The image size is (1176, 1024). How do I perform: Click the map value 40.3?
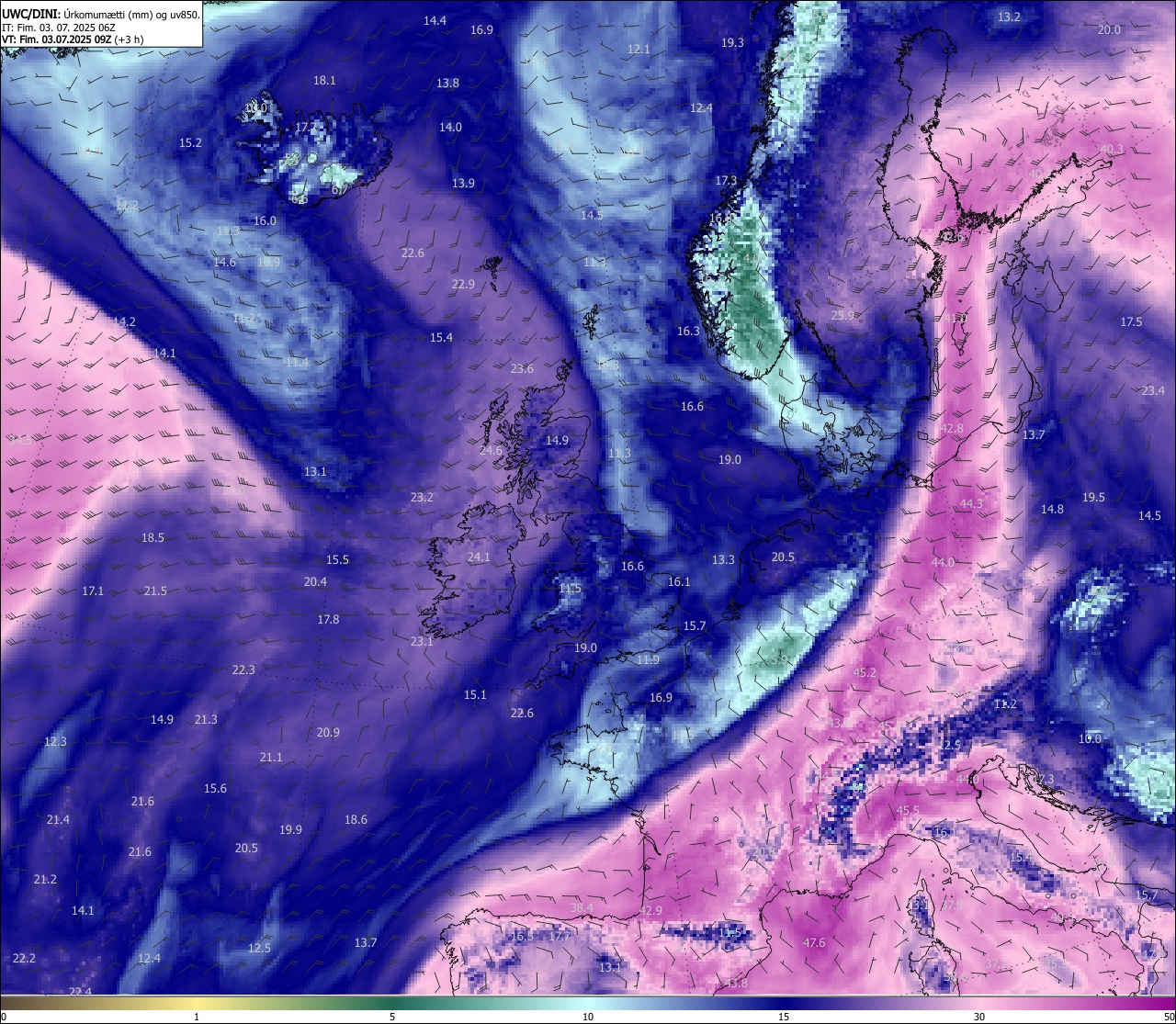coord(1112,149)
